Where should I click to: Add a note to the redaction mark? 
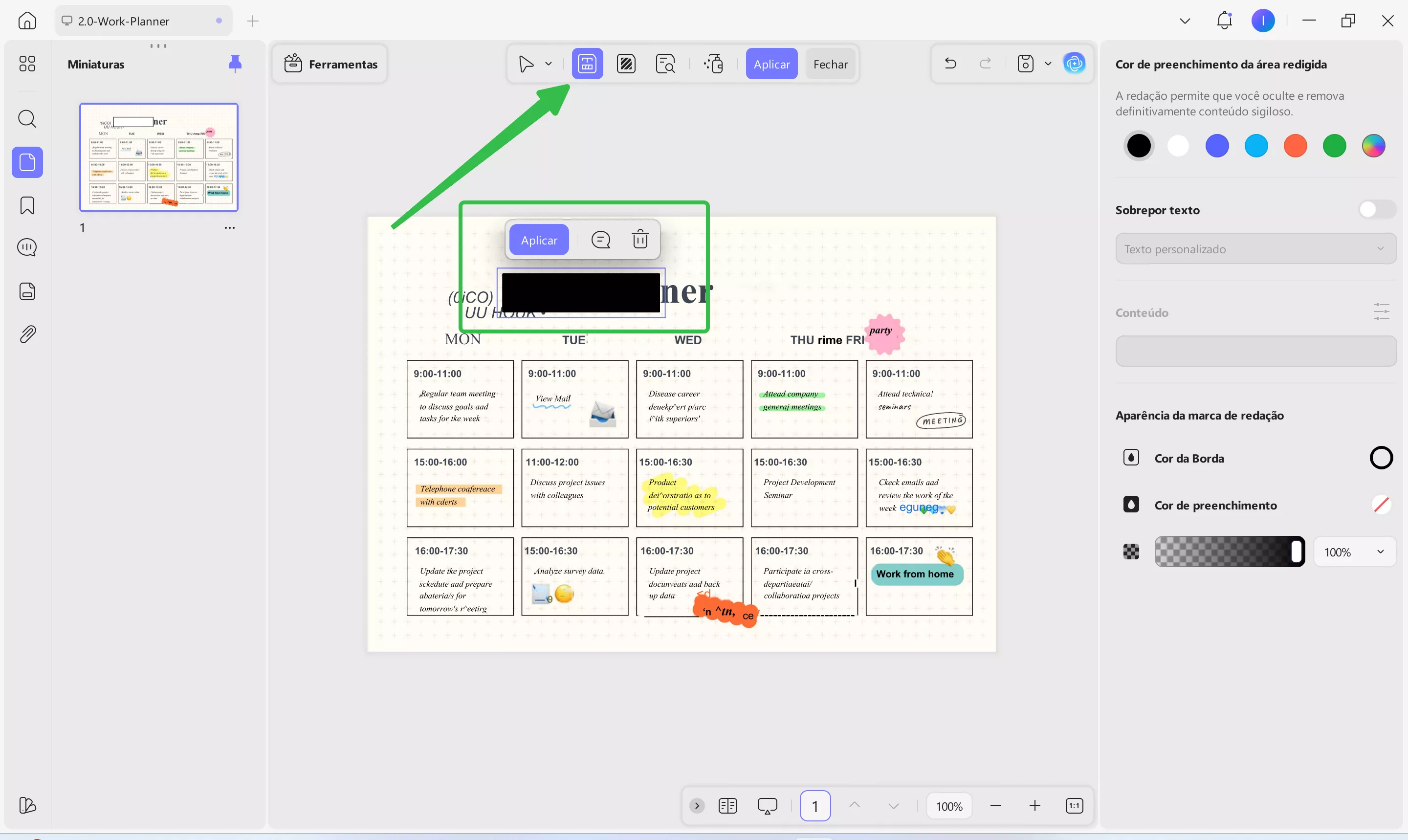(600, 240)
